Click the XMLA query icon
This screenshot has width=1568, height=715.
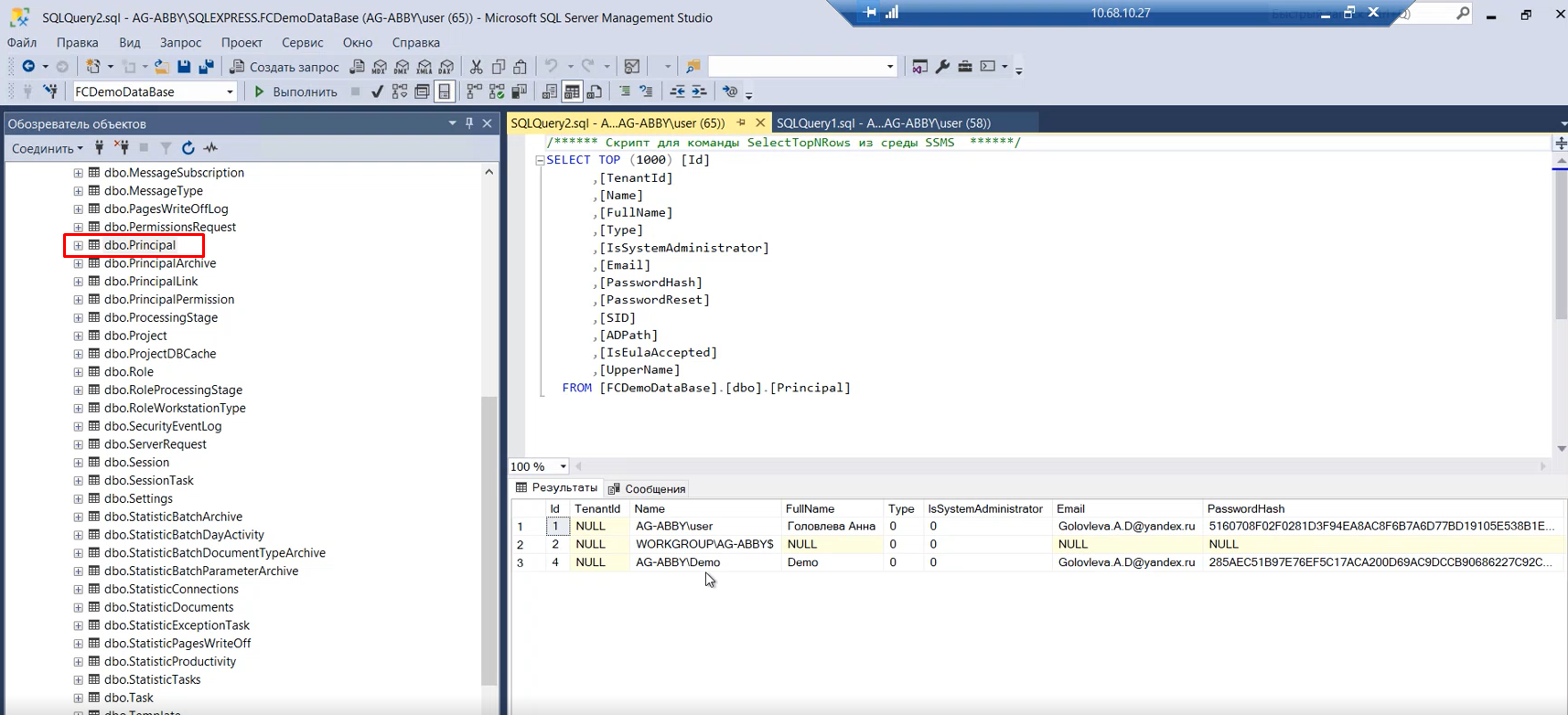point(424,66)
